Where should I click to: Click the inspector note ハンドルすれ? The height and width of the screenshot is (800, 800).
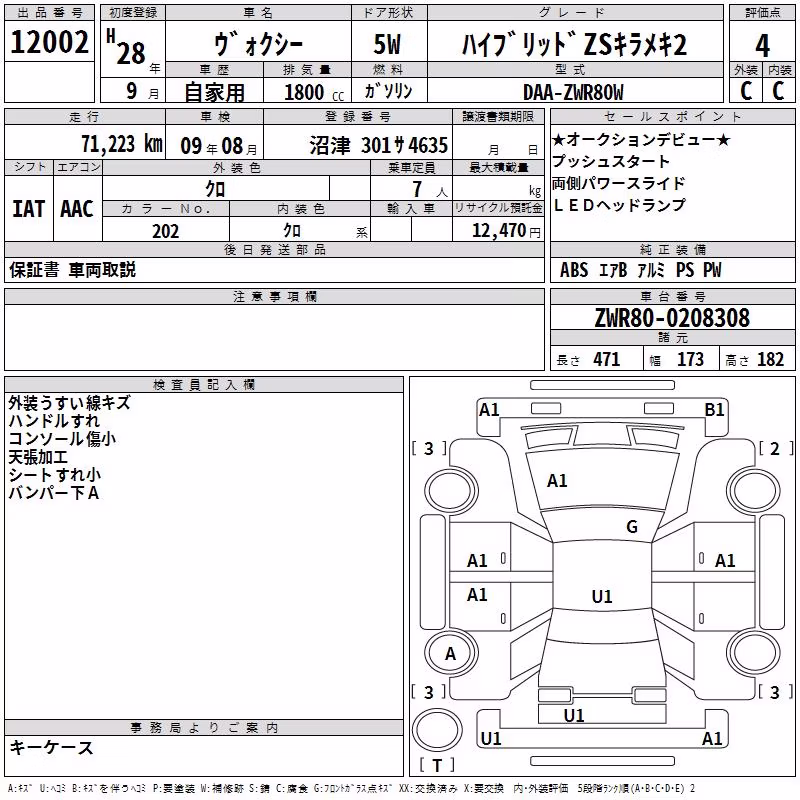pos(54,421)
